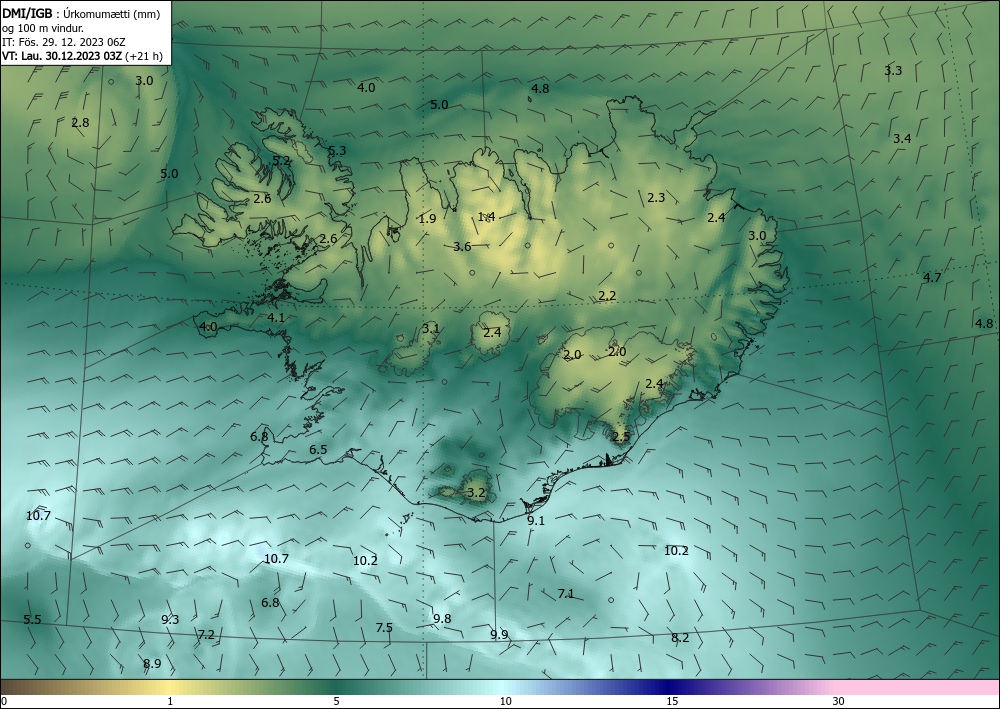Click the '30' tick on color scale
Screen dimensions: 1000x709
click(x=839, y=702)
